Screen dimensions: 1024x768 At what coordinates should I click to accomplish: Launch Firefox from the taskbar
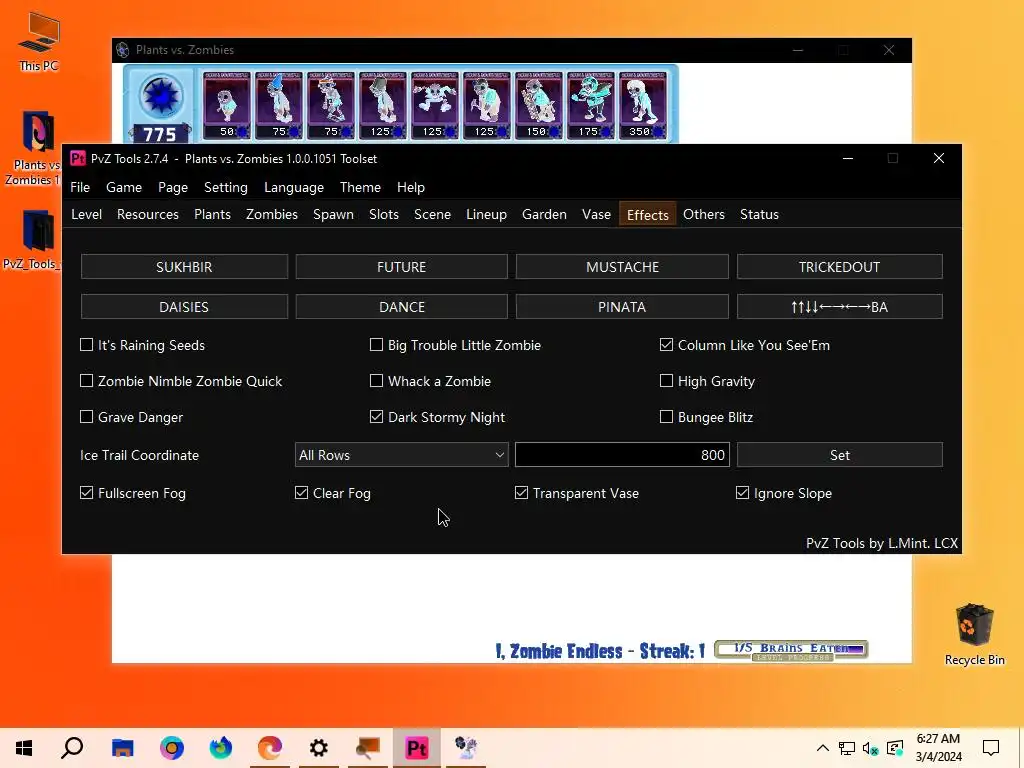221,748
